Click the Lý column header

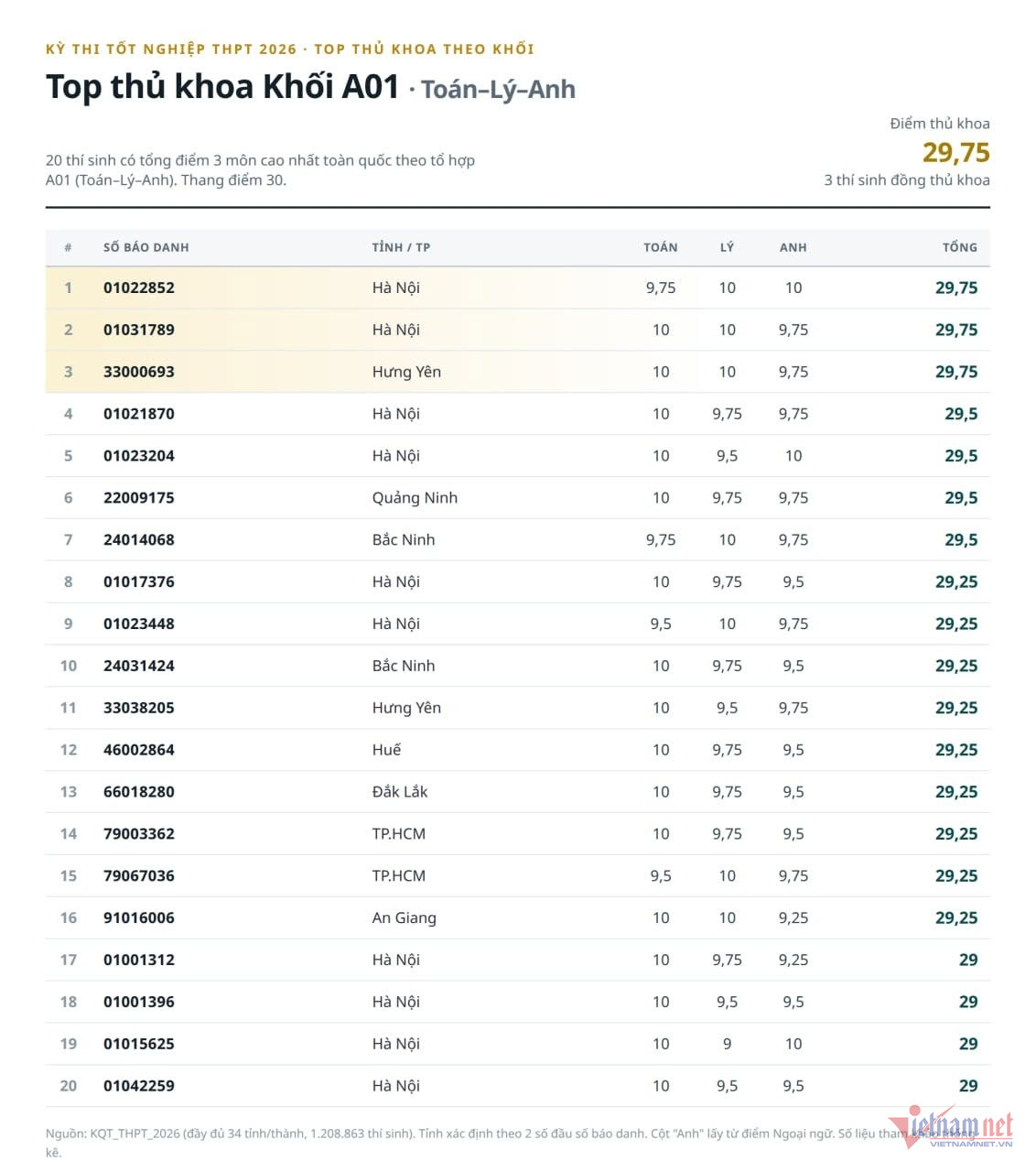pyautogui.click(x=727, y=247)
